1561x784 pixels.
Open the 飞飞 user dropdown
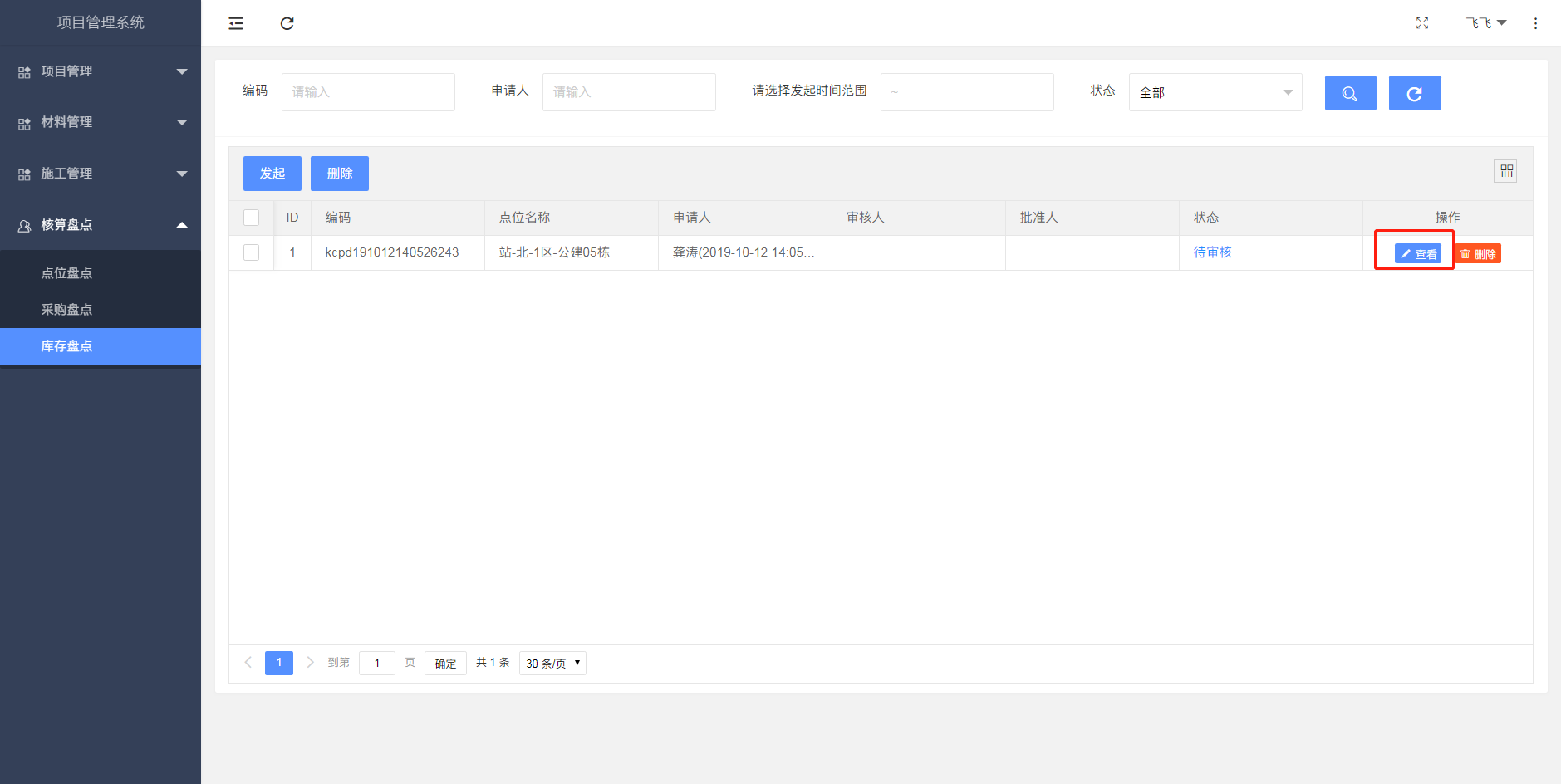point(1486,23)
